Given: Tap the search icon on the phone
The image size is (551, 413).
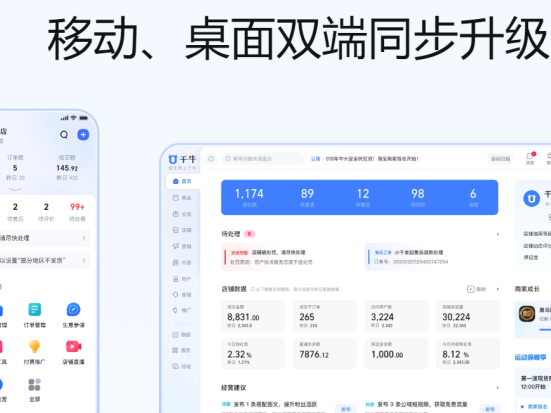Looking at the screenshot, I should 64,135.
